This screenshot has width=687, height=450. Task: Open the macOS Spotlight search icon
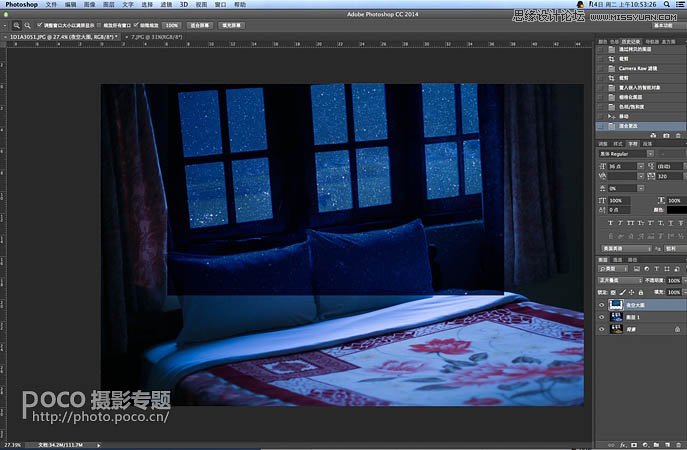pyautogui.click(x=666, y=4)
